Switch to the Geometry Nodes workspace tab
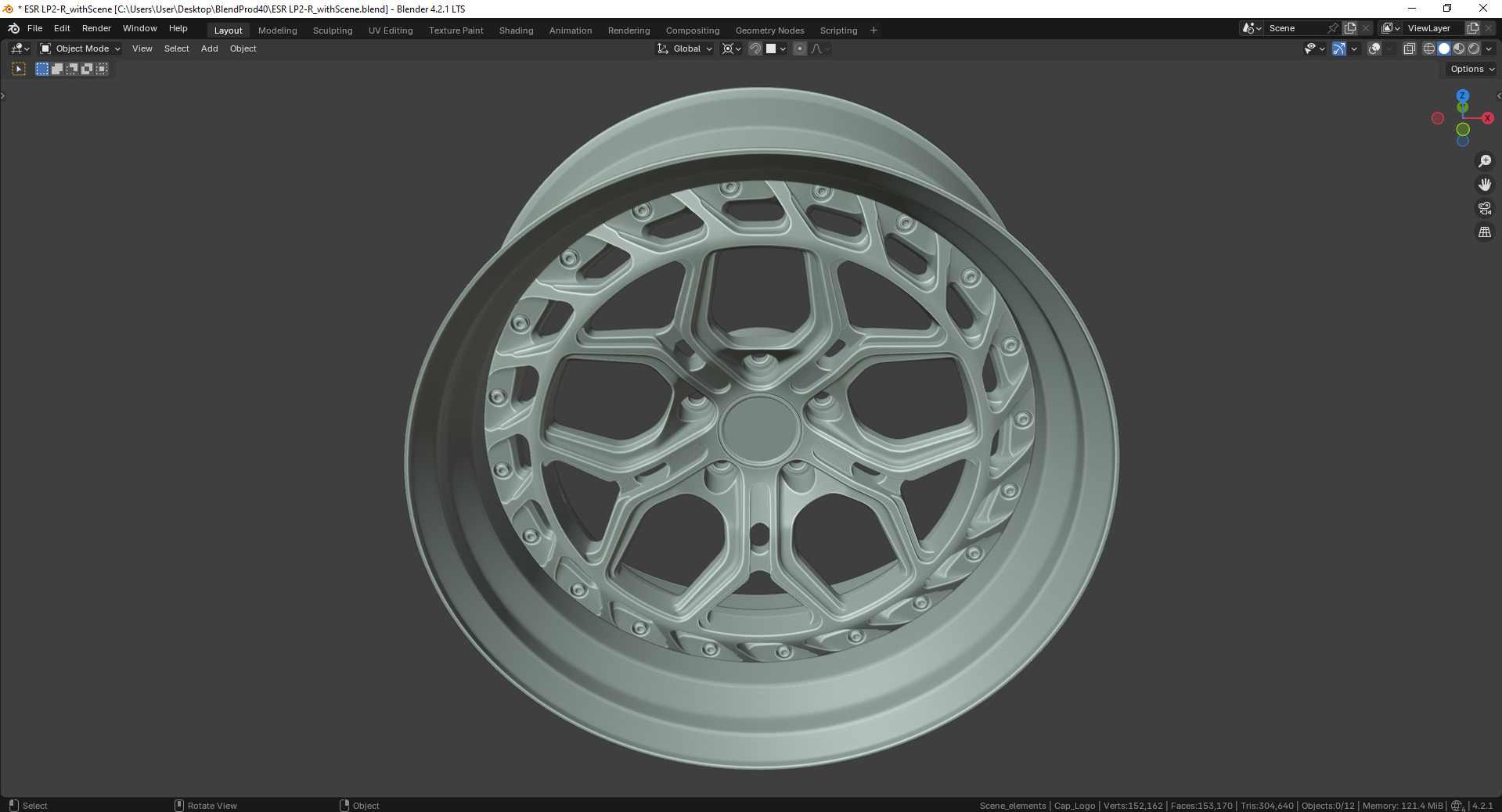Image resolution: width=1502 pixels, height=812 pixels. click(x=769, y=31)
